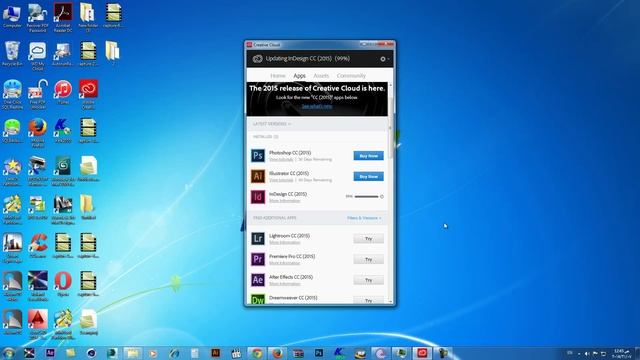
Task: Click Buy Now for Illustrator CC (2015)
Action: coord(368,177)
